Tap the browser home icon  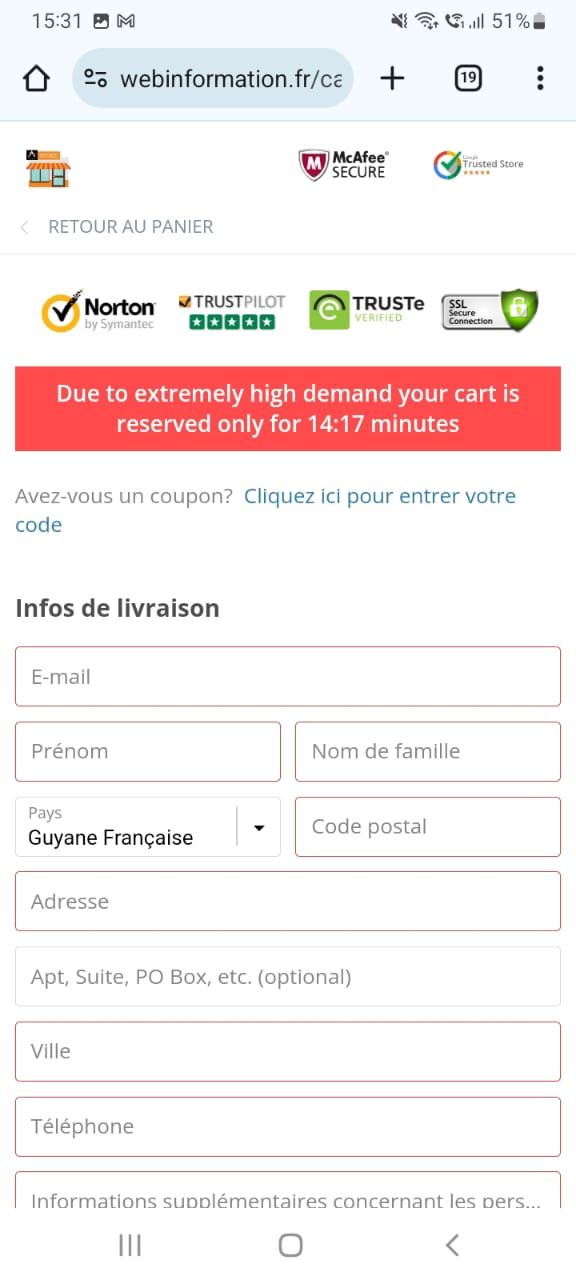[36, 78]
